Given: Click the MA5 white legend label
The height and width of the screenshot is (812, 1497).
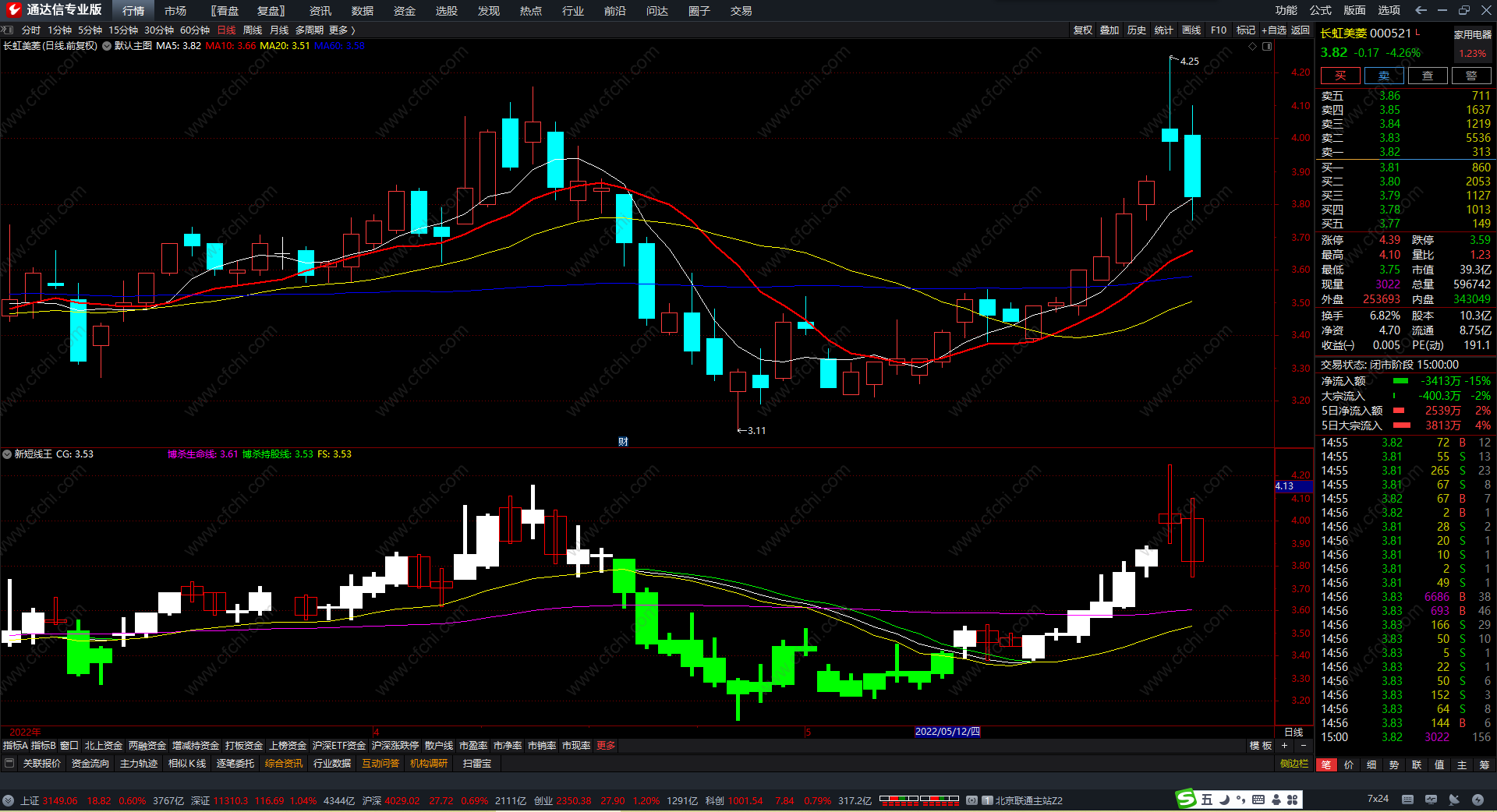Looking at the screenshot, I should point(179,46).
